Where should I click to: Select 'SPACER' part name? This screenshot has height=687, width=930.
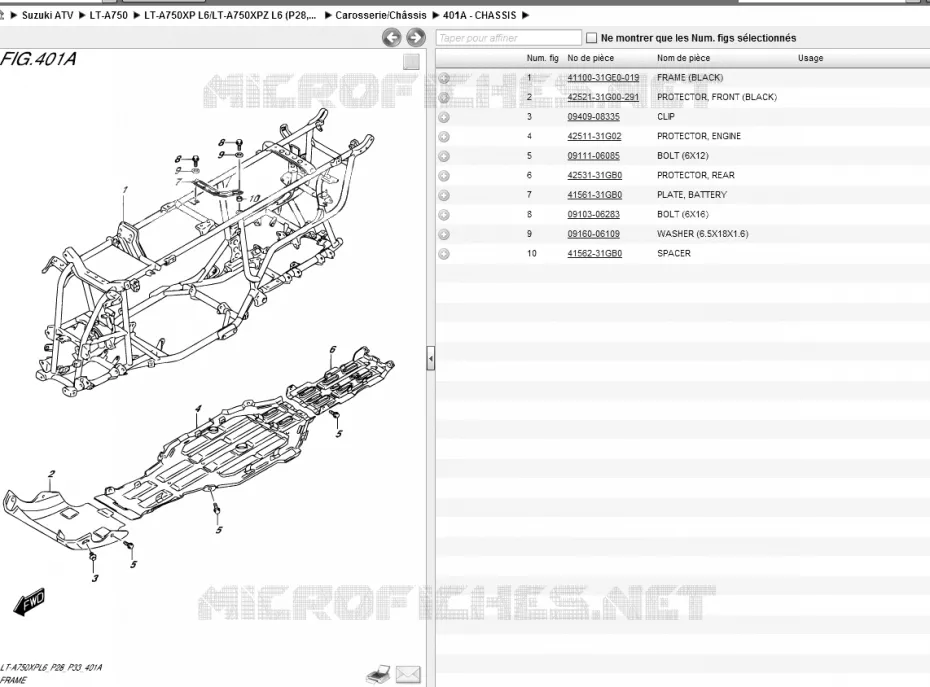click(x=674, y=254)
